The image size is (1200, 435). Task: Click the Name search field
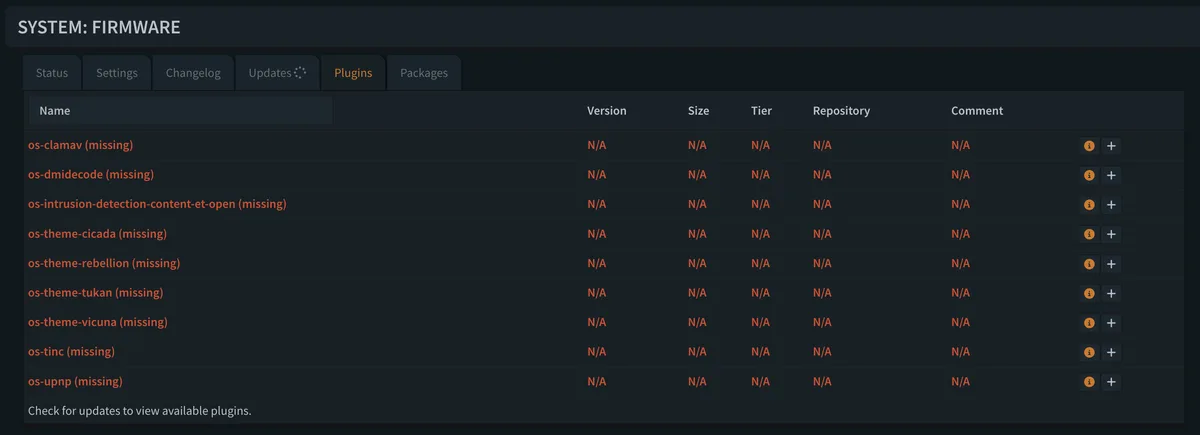point(180,111)
